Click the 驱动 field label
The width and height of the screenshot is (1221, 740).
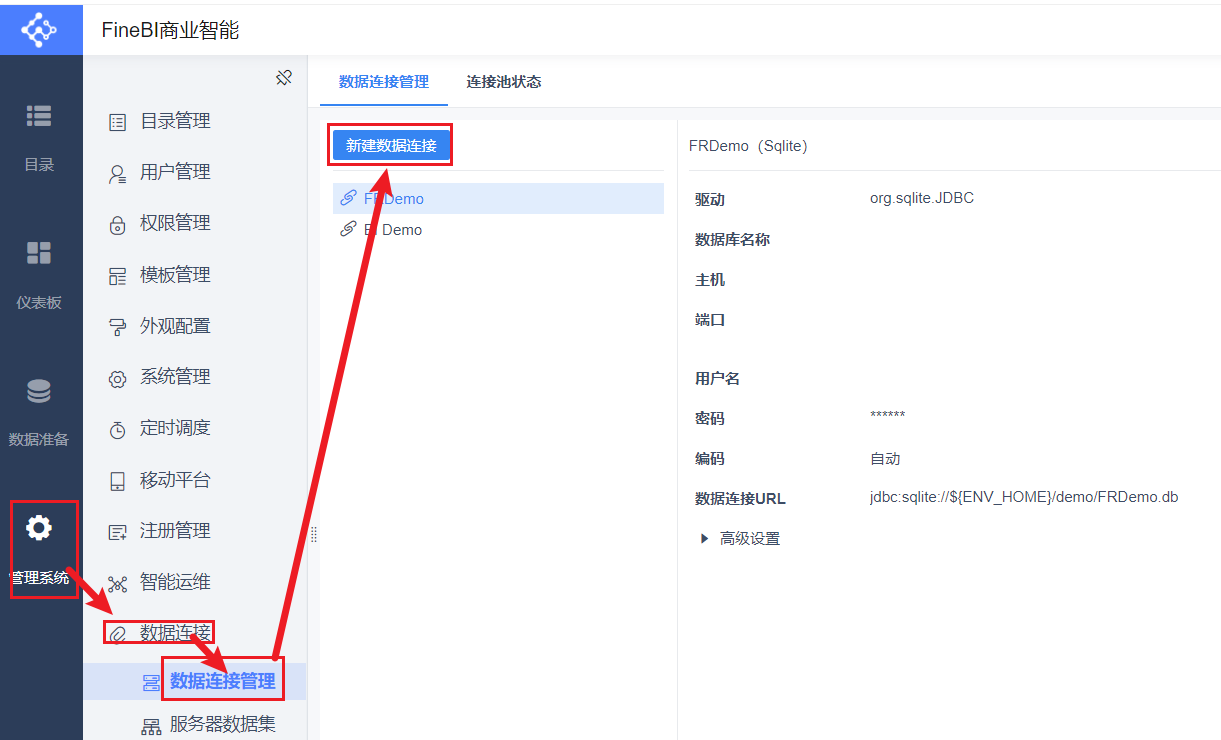point(710,200)
